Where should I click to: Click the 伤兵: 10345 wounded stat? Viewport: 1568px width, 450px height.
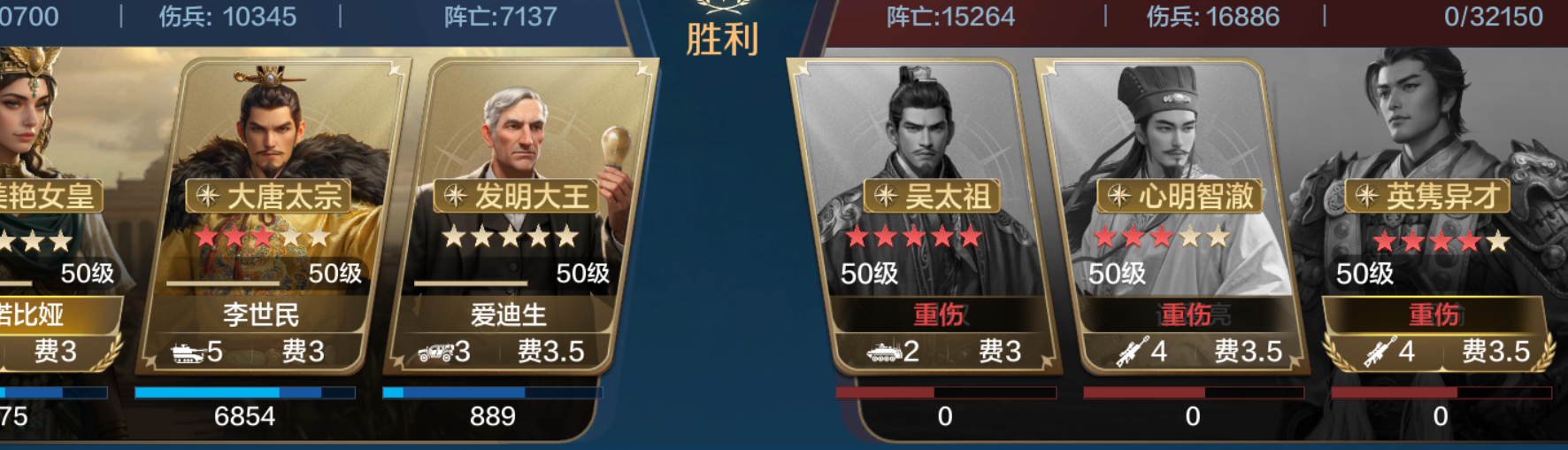click(227, 16)
